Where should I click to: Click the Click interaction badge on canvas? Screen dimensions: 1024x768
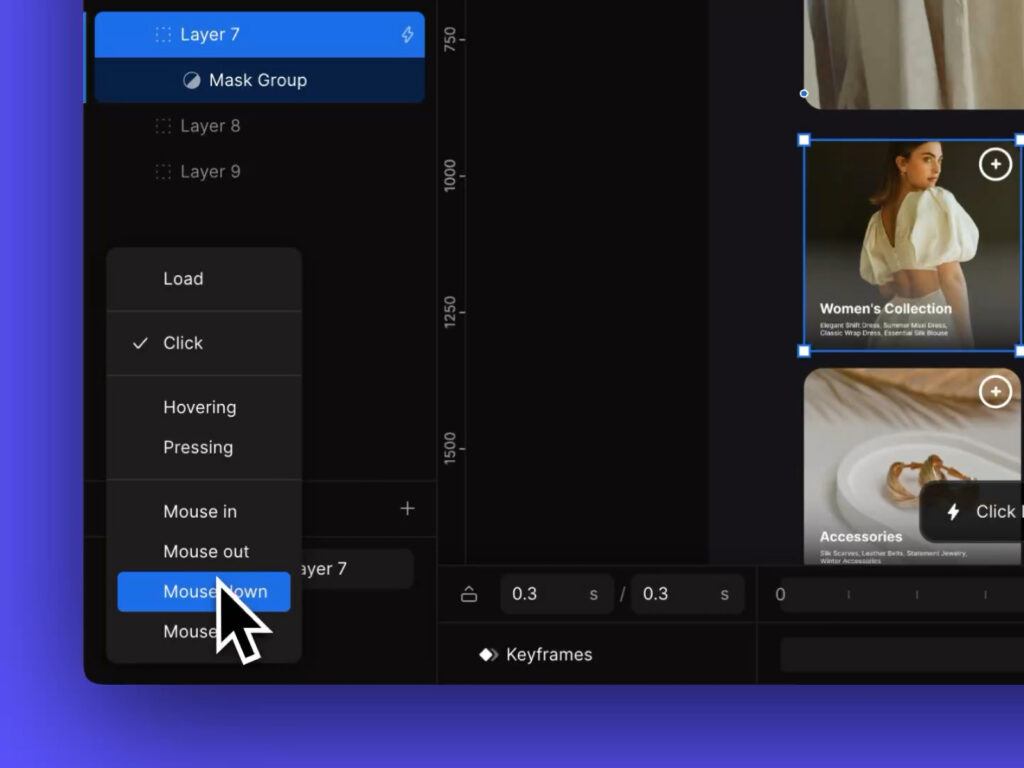(x=975, y=512)
